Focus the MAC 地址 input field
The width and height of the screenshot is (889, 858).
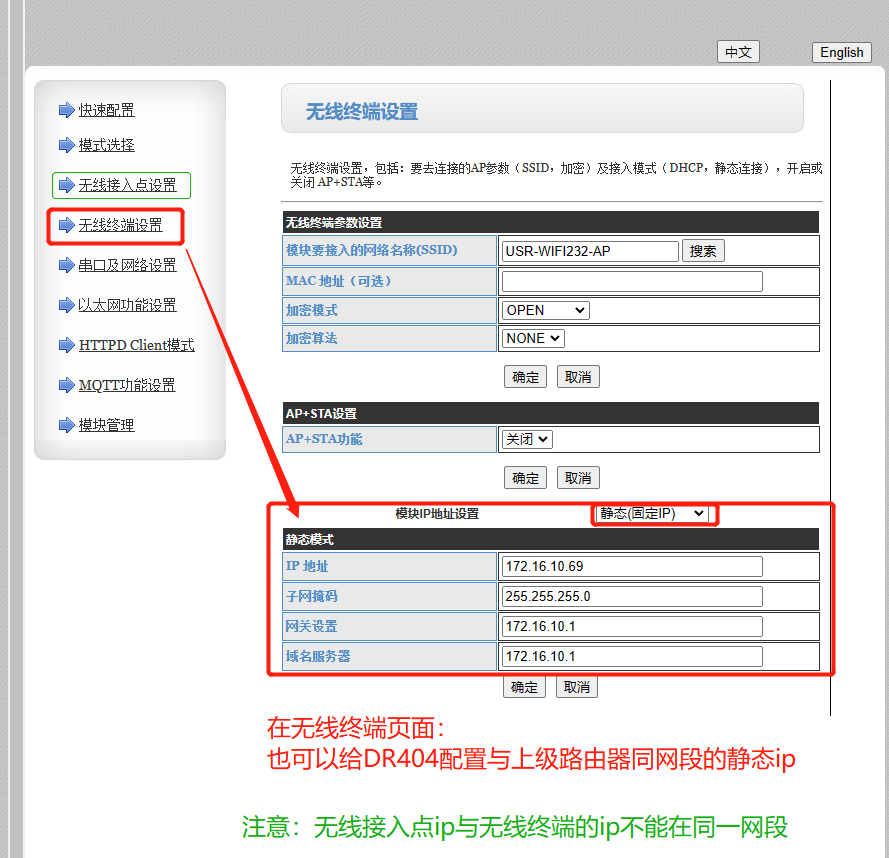click(632, 281)
